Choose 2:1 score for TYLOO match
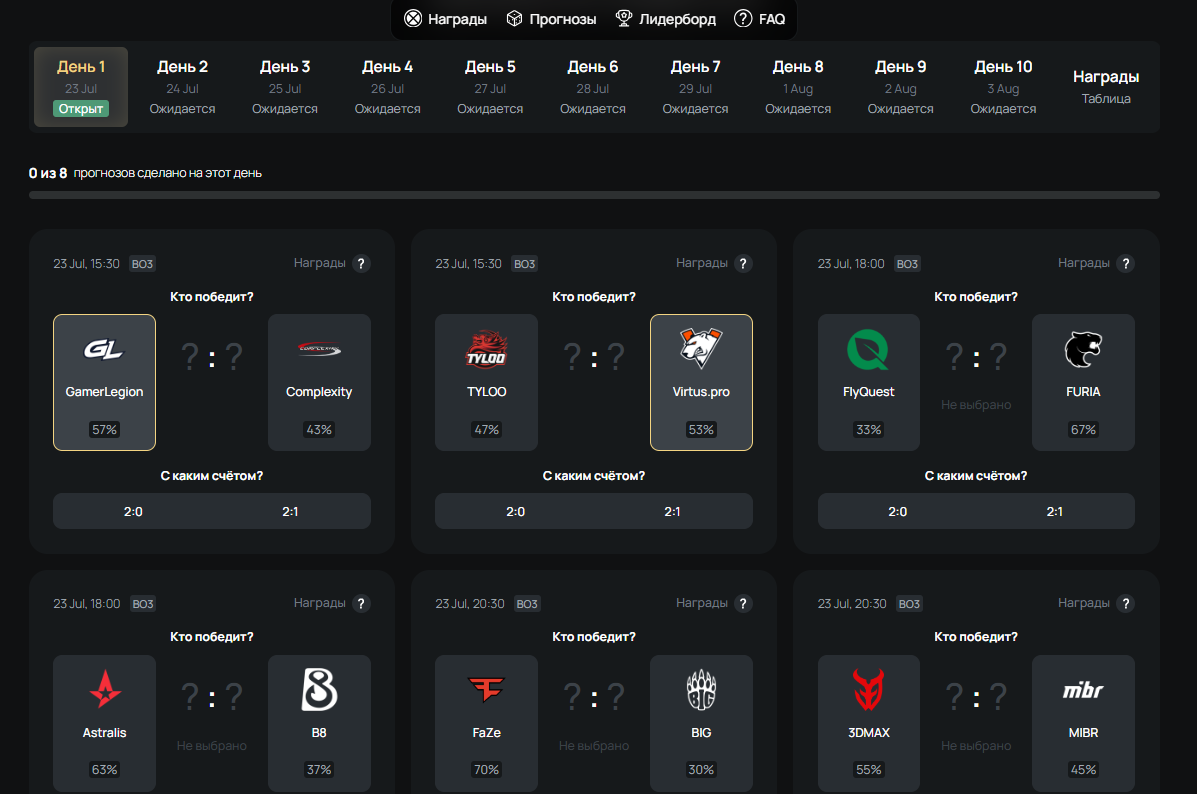This screenshot has width=1197, height=794. point(672,512)
